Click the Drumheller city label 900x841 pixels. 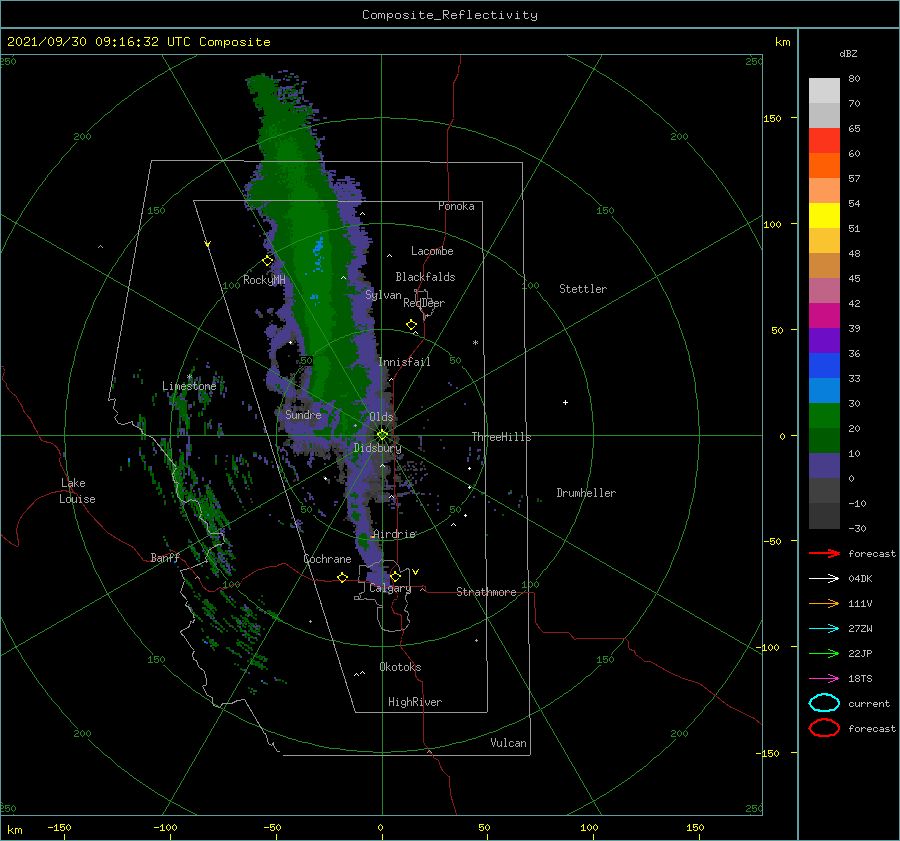[586, 493]
